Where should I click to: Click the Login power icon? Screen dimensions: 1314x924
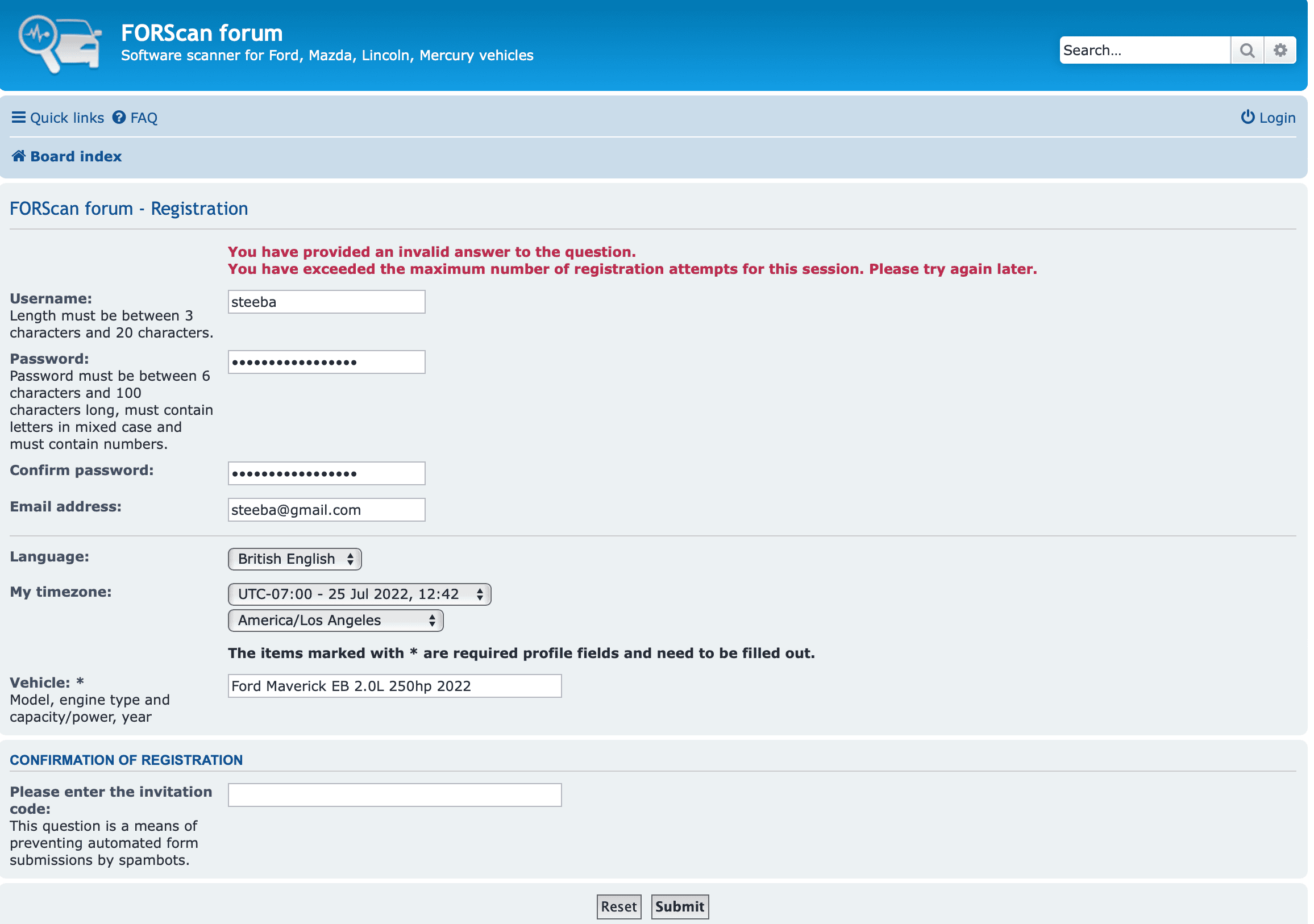pyautogui.click(x=1248, y=117)
